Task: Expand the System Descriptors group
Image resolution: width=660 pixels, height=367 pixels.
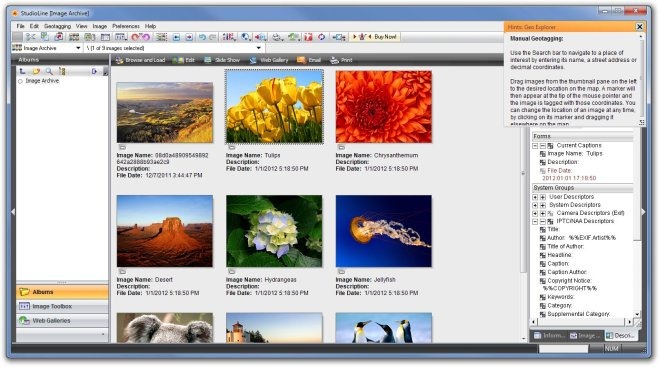Action: [x=535, y=205]
